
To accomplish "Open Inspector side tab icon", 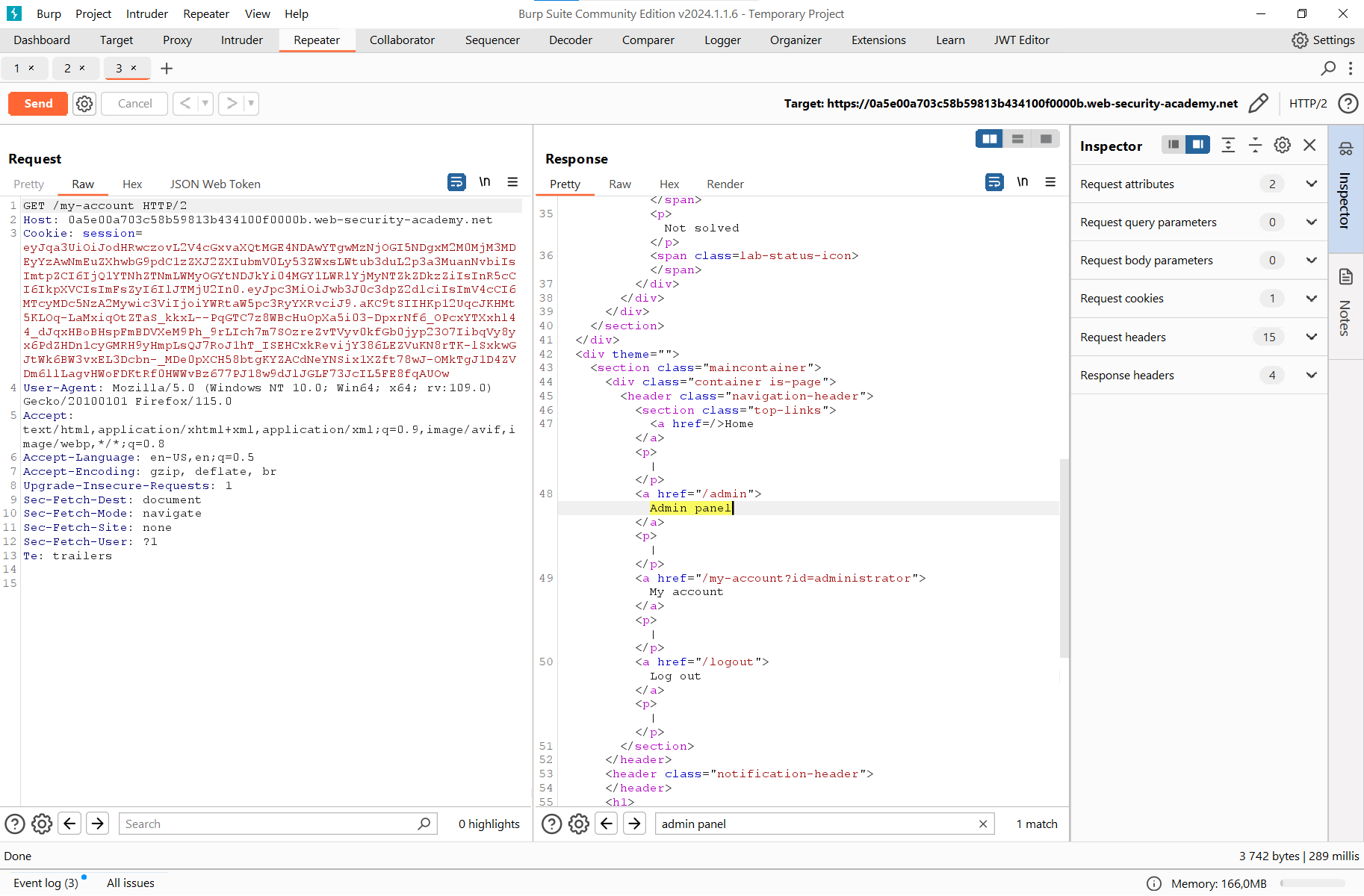I will (x=1346, y=149).
